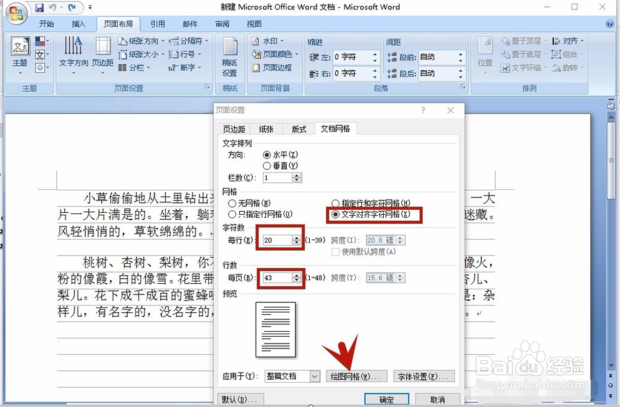Switch to the 开始 ribbon tab
This screenshot has width=620, height=407.
[x=46, y=24]
